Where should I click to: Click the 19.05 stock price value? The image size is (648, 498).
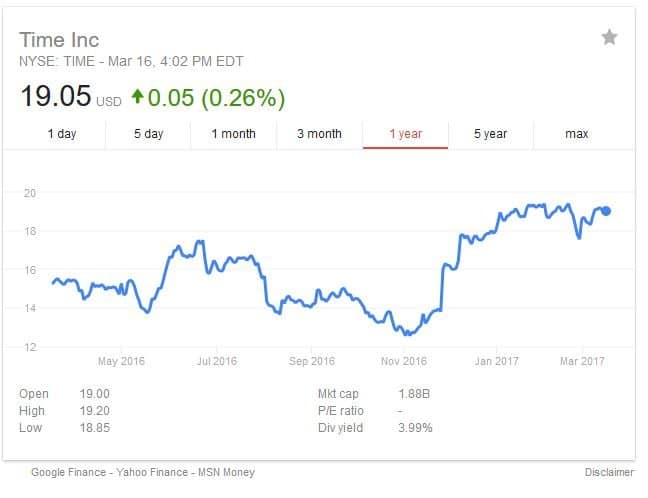tap(55, 96)
